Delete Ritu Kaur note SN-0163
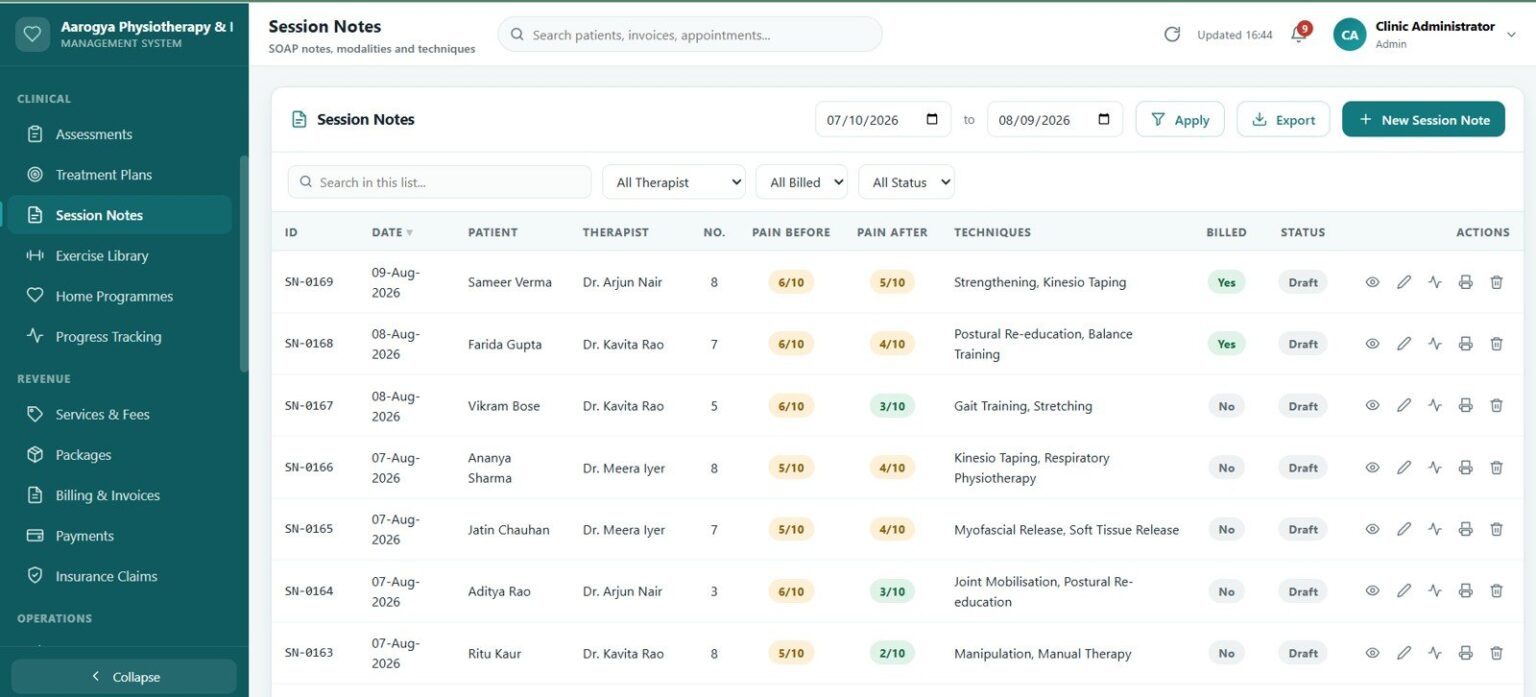 coord(1496,654)
